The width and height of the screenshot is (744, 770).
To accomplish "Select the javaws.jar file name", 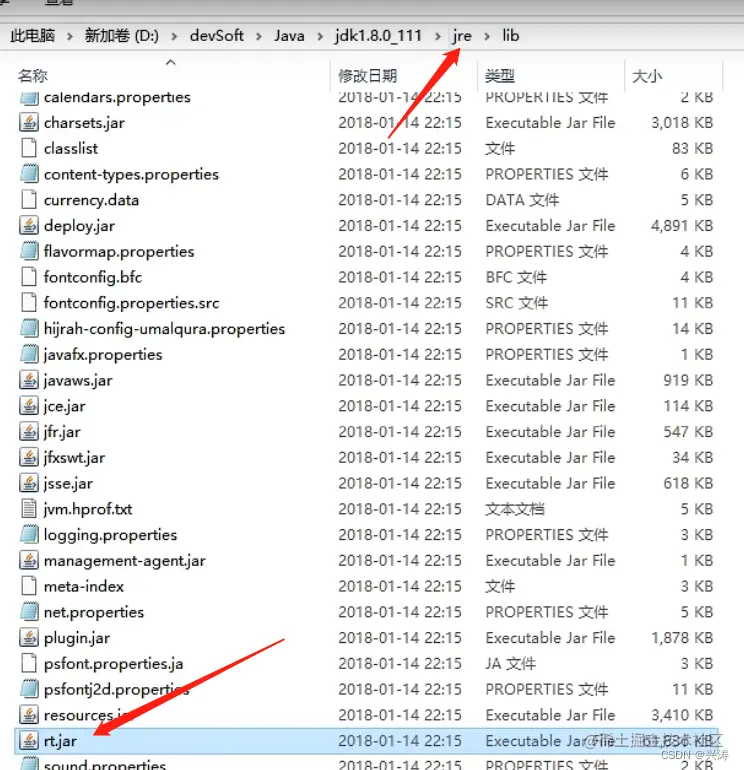I will click(x=78, y=381).
